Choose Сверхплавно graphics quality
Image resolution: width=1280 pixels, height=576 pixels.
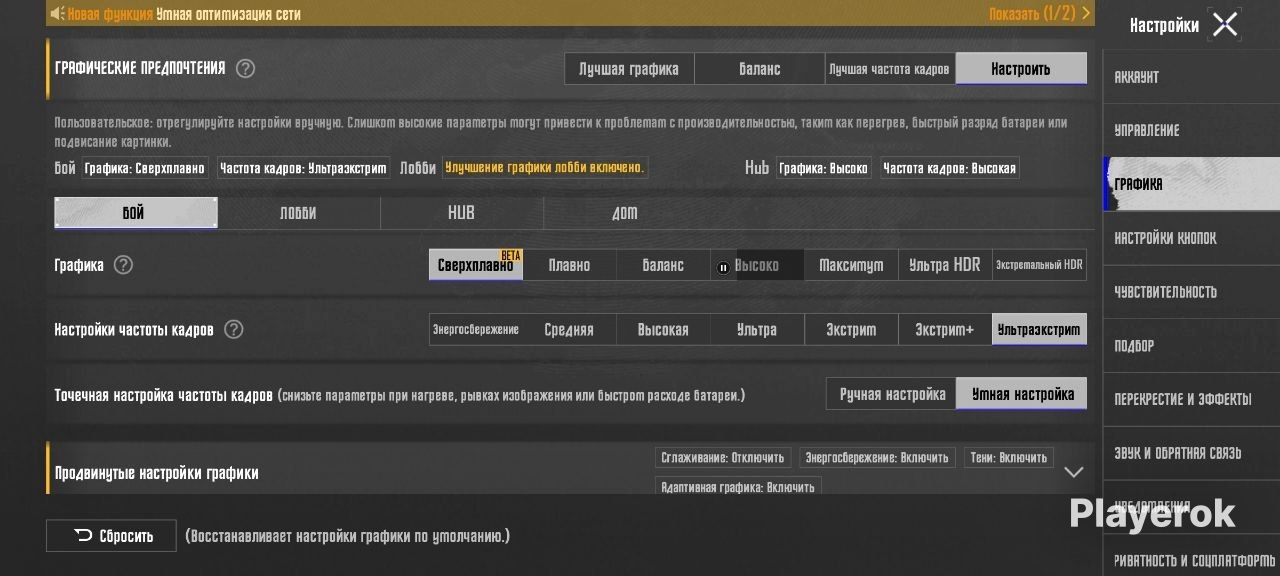tap(476, 265)
